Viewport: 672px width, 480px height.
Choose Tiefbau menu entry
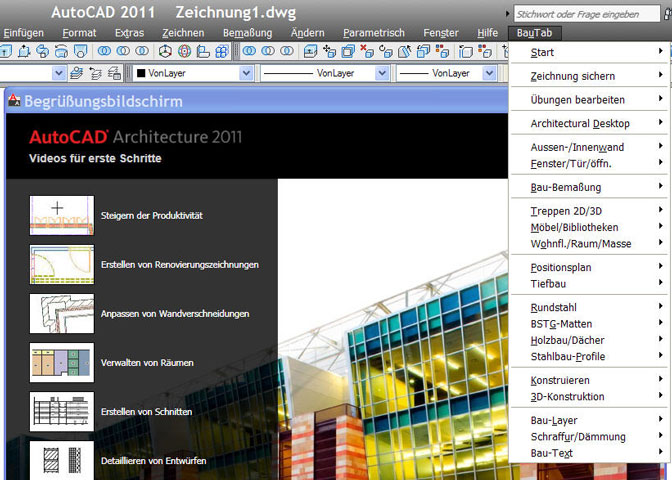[x=589, y=284]
